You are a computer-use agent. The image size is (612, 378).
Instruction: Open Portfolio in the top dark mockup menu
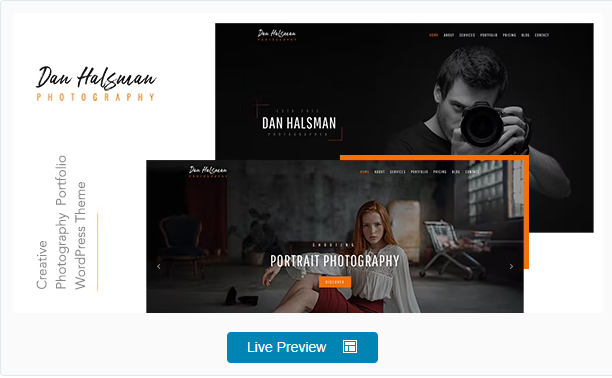(x=489, y=35)
